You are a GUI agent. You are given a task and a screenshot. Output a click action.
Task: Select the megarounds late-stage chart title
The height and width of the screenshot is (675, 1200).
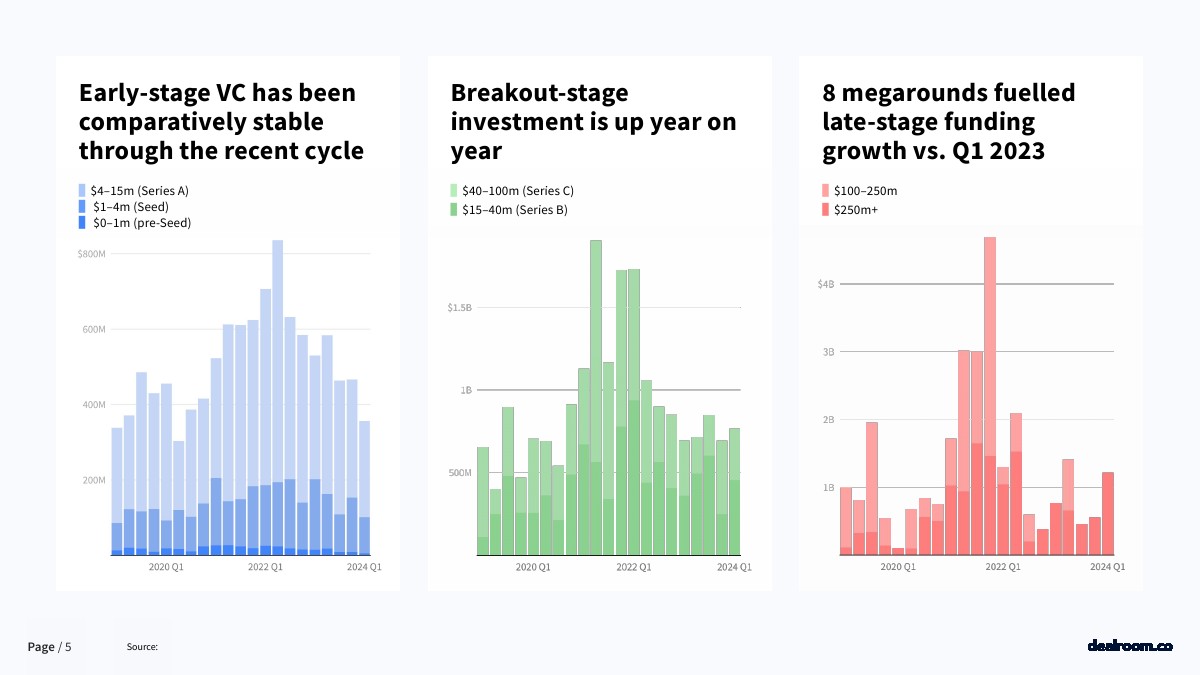[949, 122]
